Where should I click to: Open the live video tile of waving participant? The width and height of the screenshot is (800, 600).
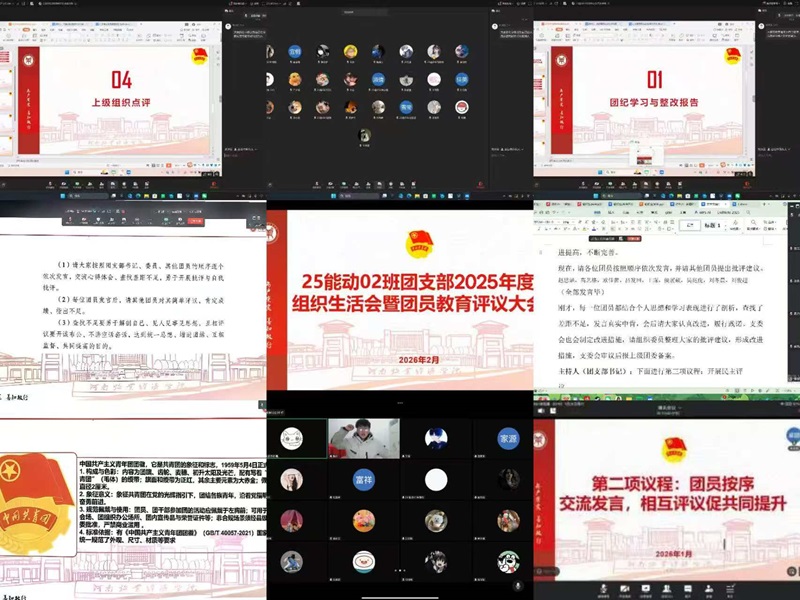(x=363, y=438)
